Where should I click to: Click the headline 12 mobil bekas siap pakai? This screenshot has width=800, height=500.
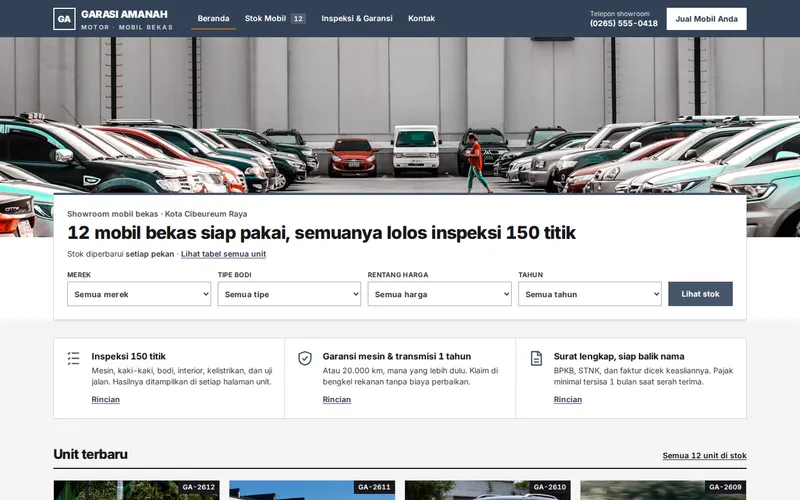tap(321, 233)
